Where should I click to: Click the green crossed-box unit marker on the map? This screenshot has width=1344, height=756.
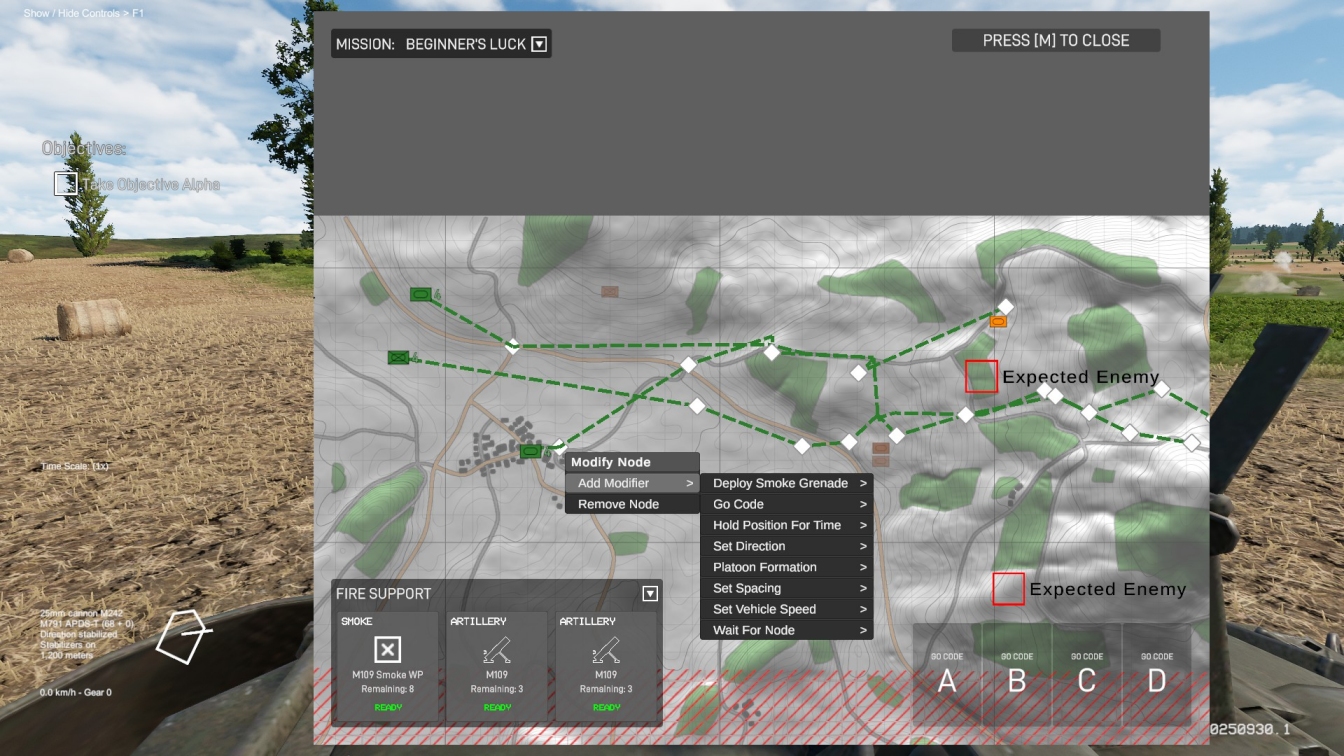point(399,357)
